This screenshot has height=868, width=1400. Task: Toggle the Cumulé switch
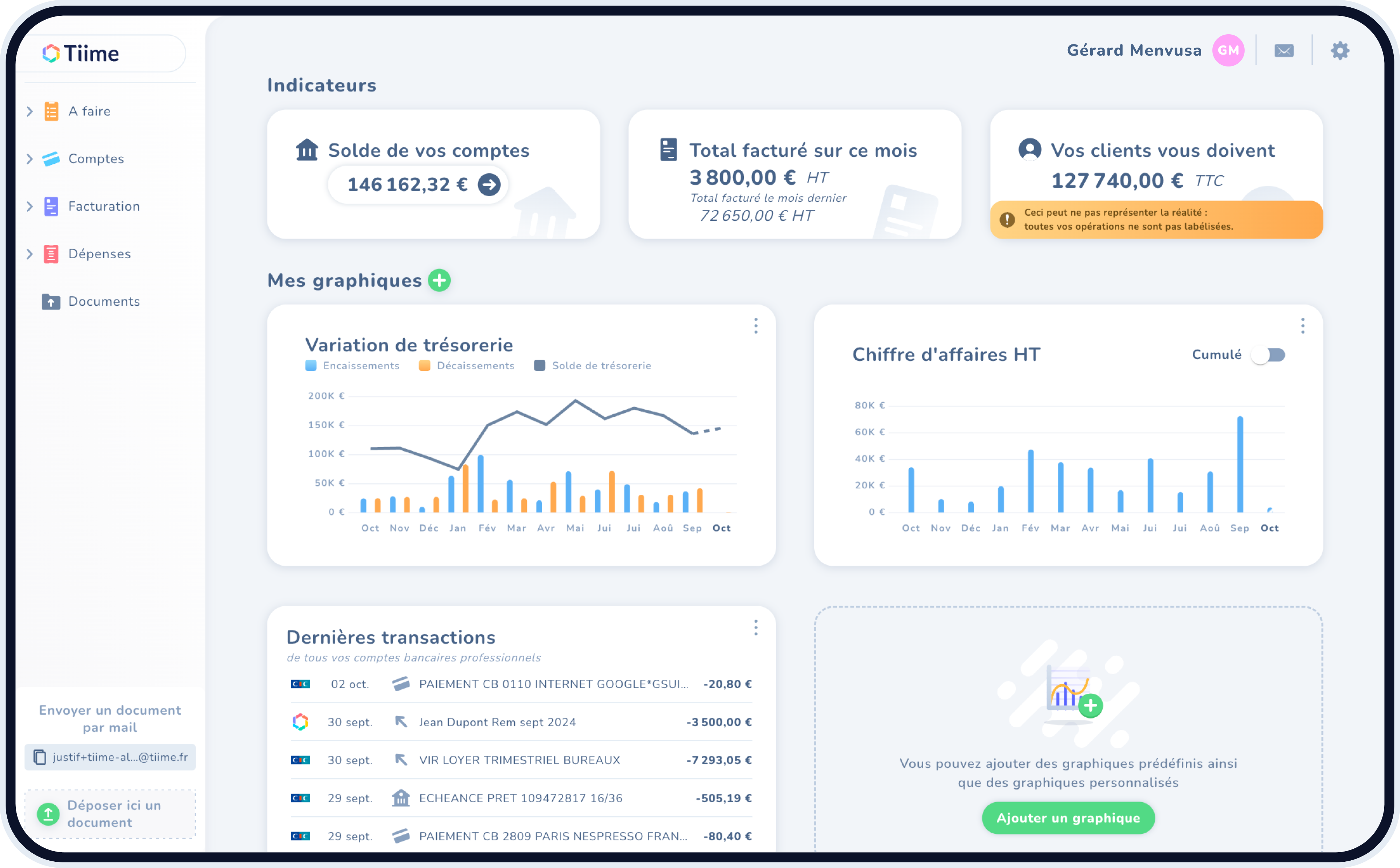pos(1268,355)
